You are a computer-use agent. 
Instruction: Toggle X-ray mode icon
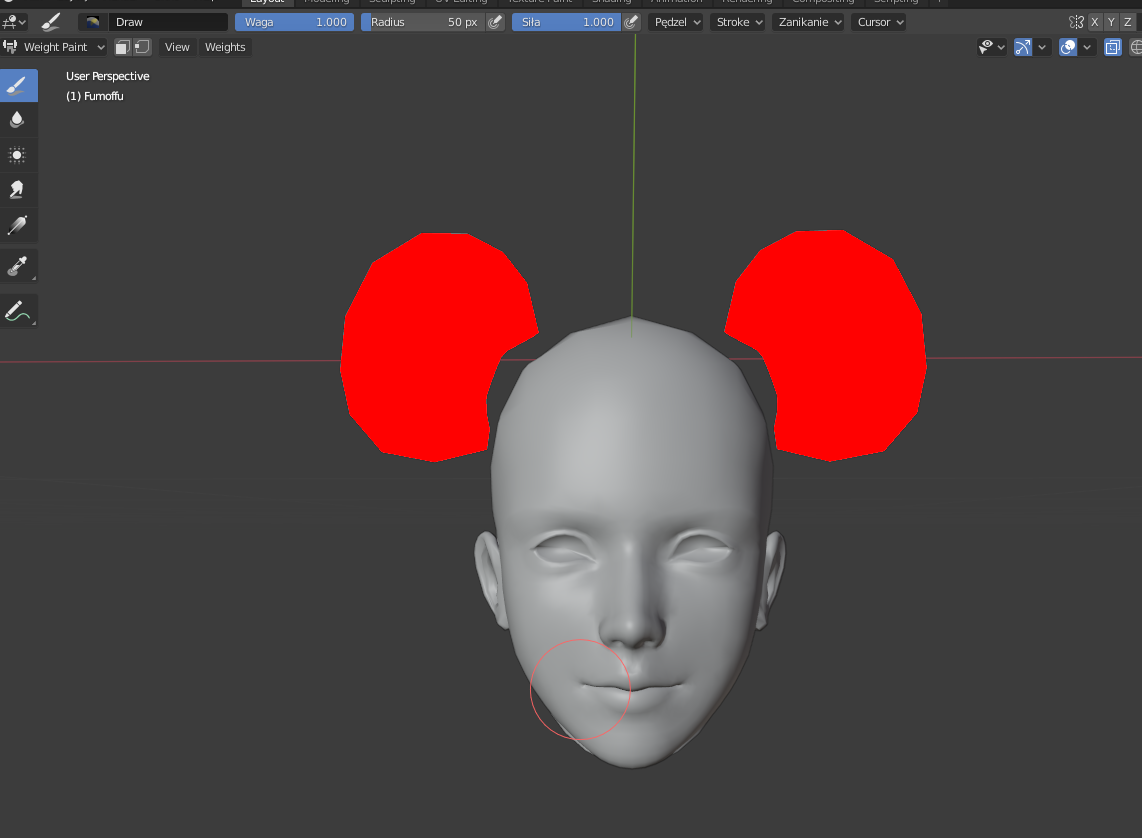[1112, 47]
